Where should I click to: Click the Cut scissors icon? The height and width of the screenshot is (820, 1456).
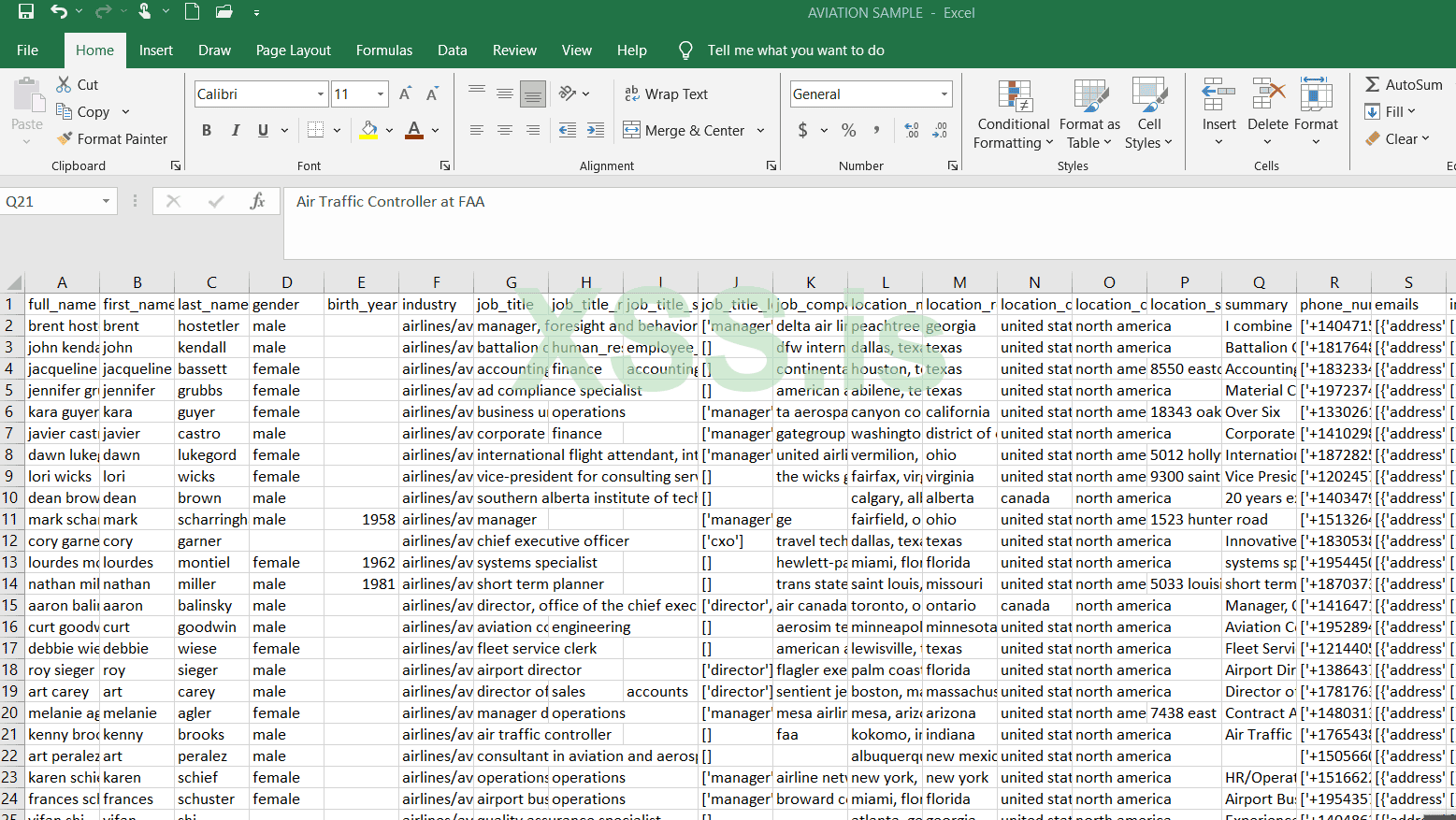click(x=65, y=84)
